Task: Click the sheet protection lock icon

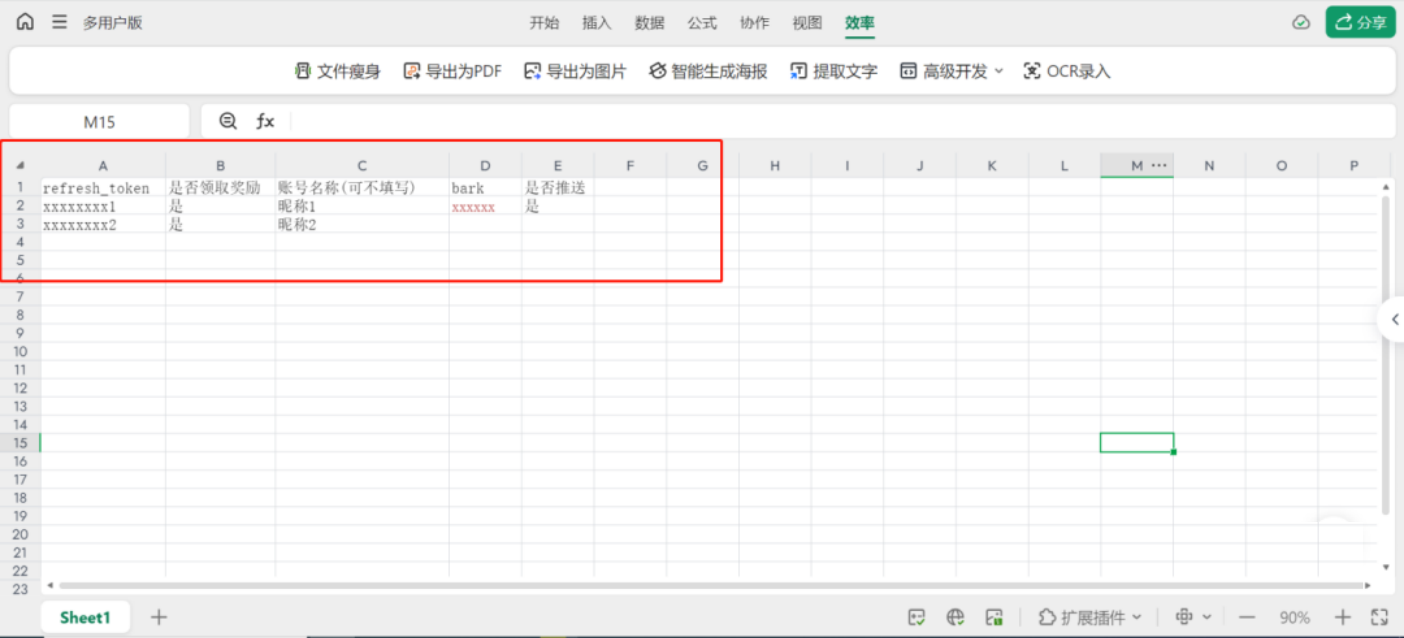Action: (x=994, y=617)
